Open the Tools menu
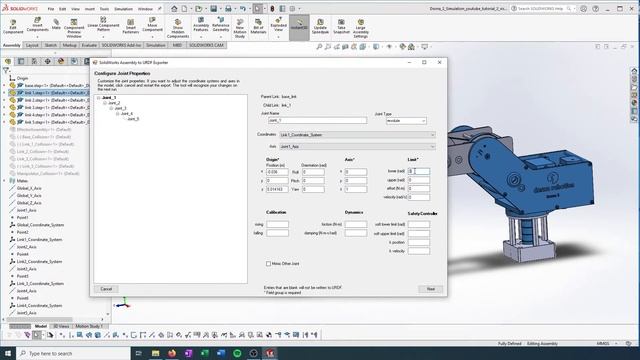 tap(104, 9)
